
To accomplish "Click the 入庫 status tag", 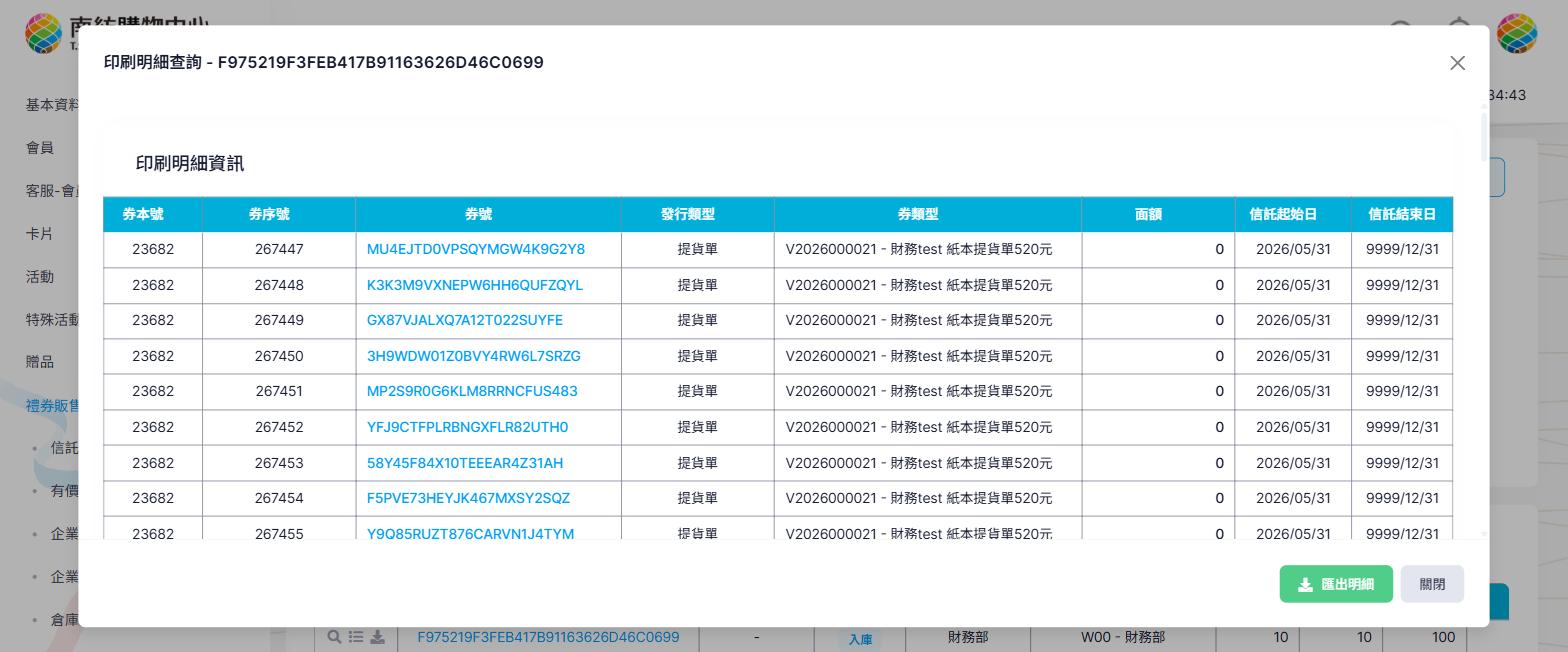I will 860,639.
